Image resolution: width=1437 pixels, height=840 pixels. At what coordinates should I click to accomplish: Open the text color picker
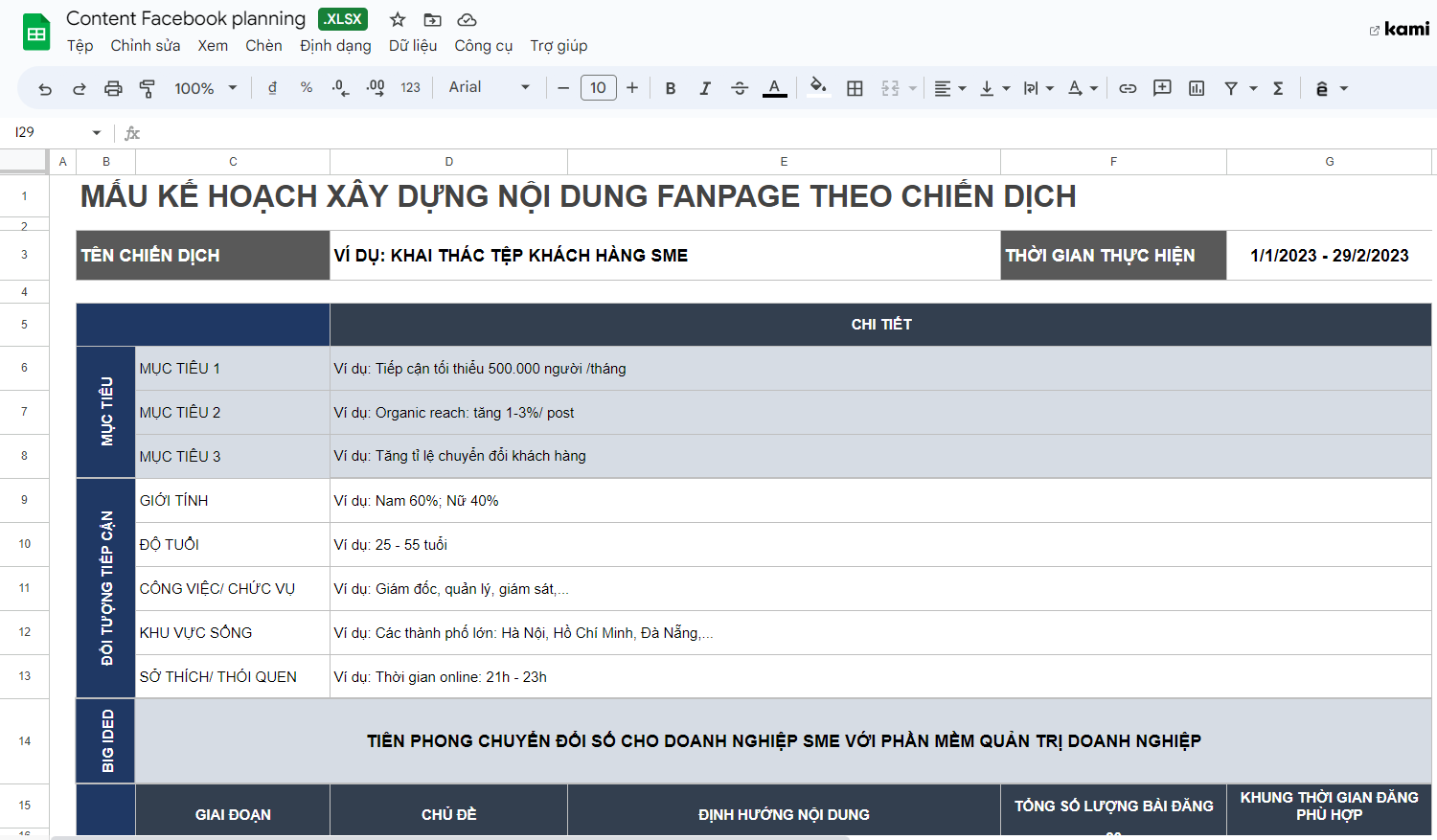pos(774,88)
